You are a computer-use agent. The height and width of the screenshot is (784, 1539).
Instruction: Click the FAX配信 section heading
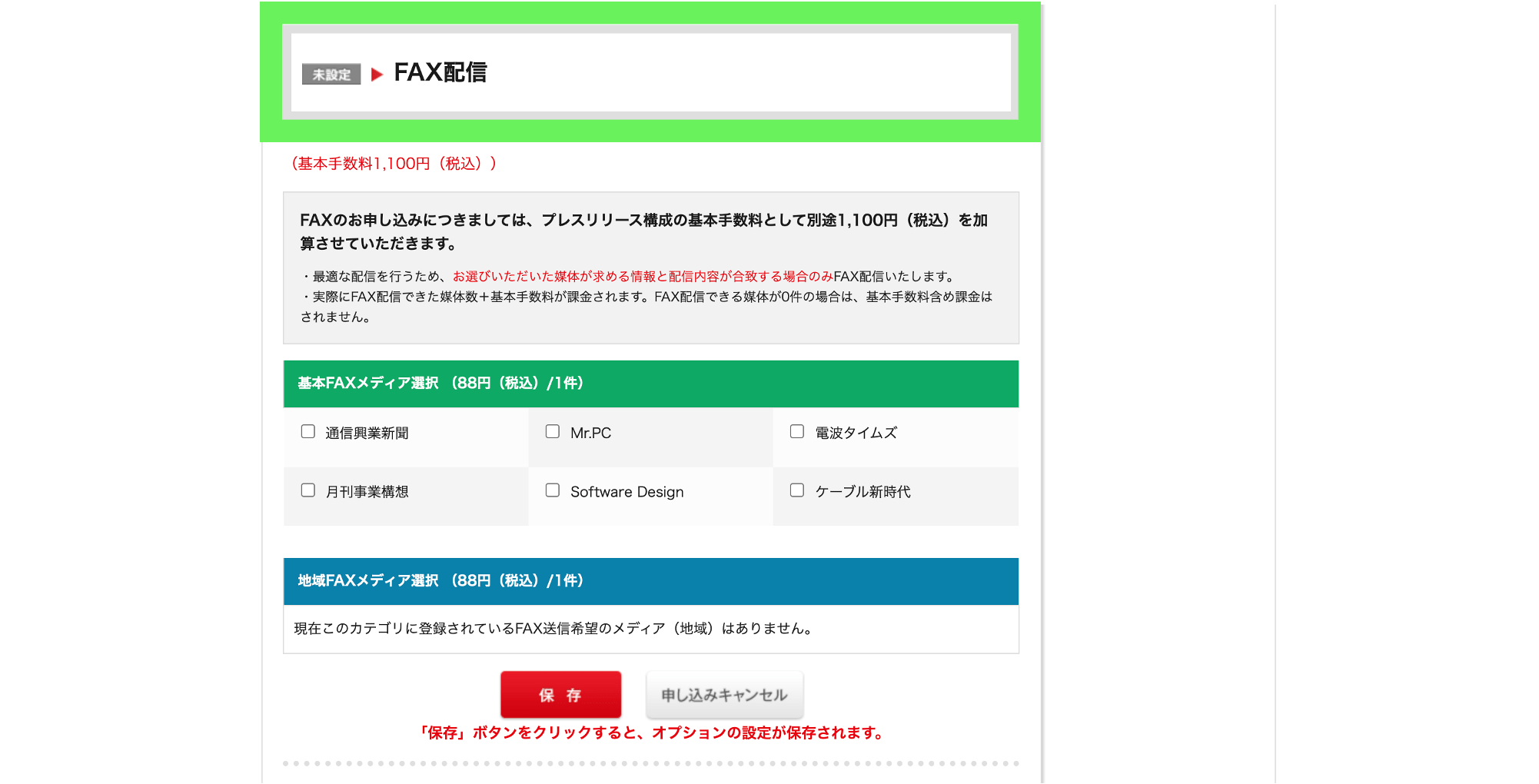[x=440, y=72]
